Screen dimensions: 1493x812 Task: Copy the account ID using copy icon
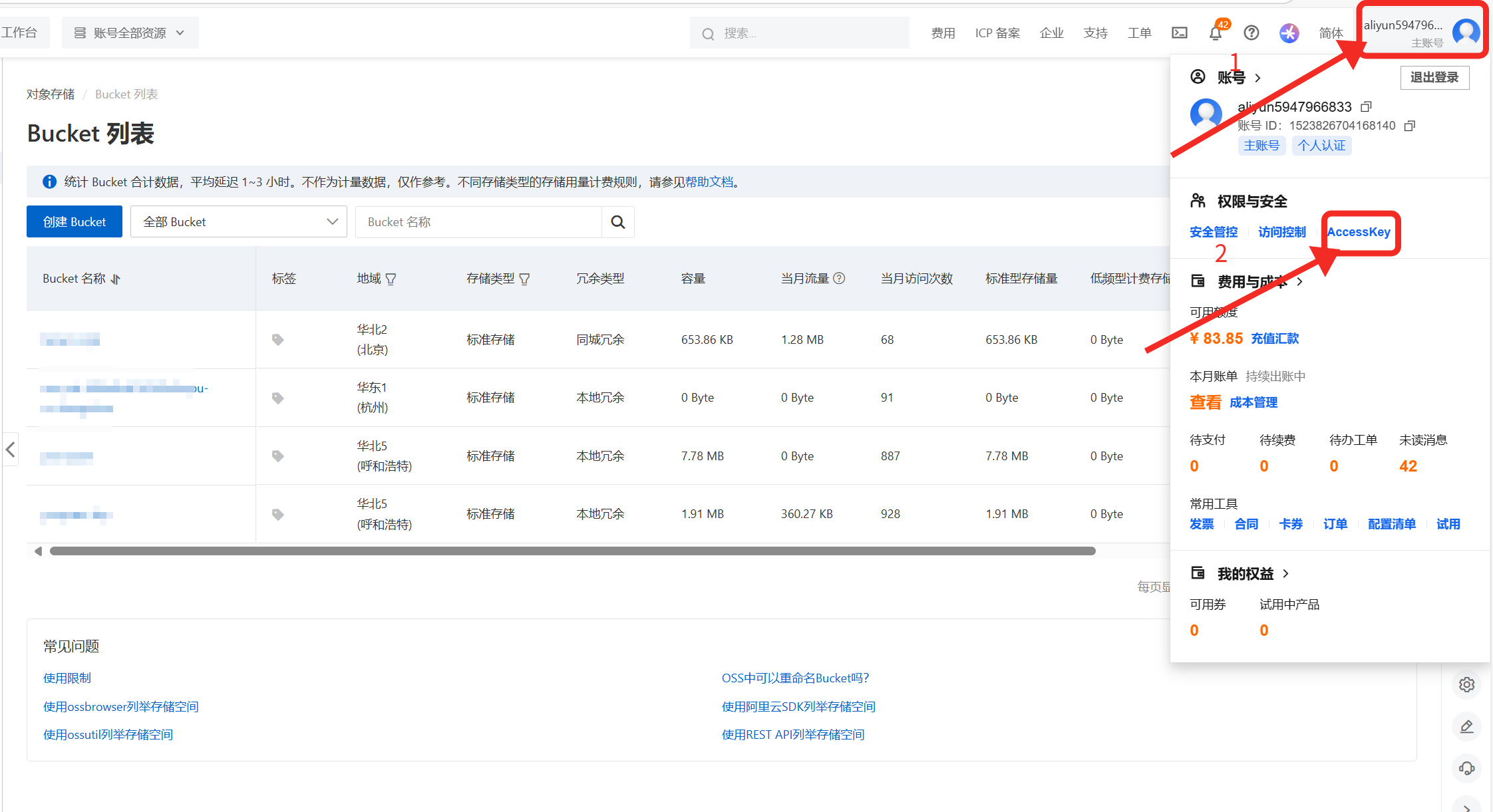click(x=1410, y=126)
